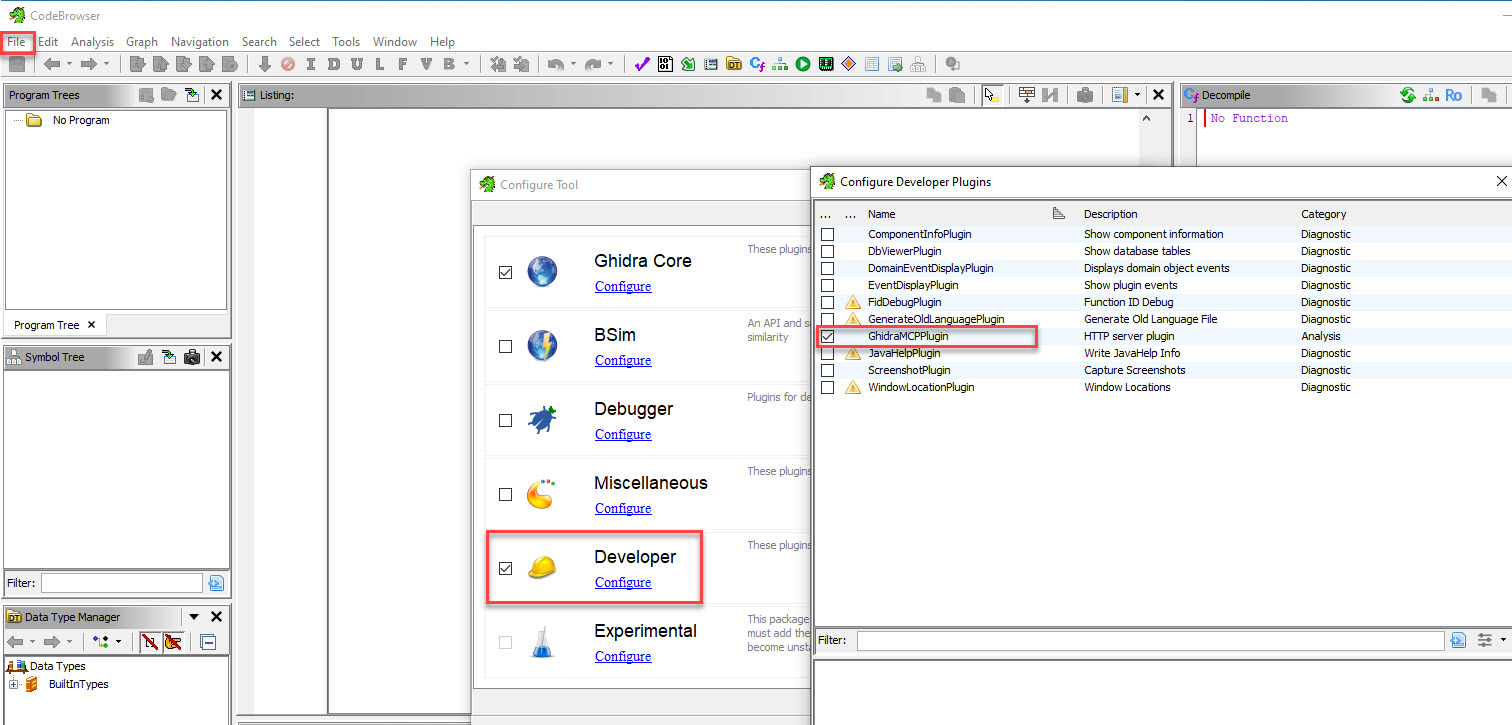Open the Listing field format dropdown arrow
The image size is (1512, 725).
pos(1137,95)
